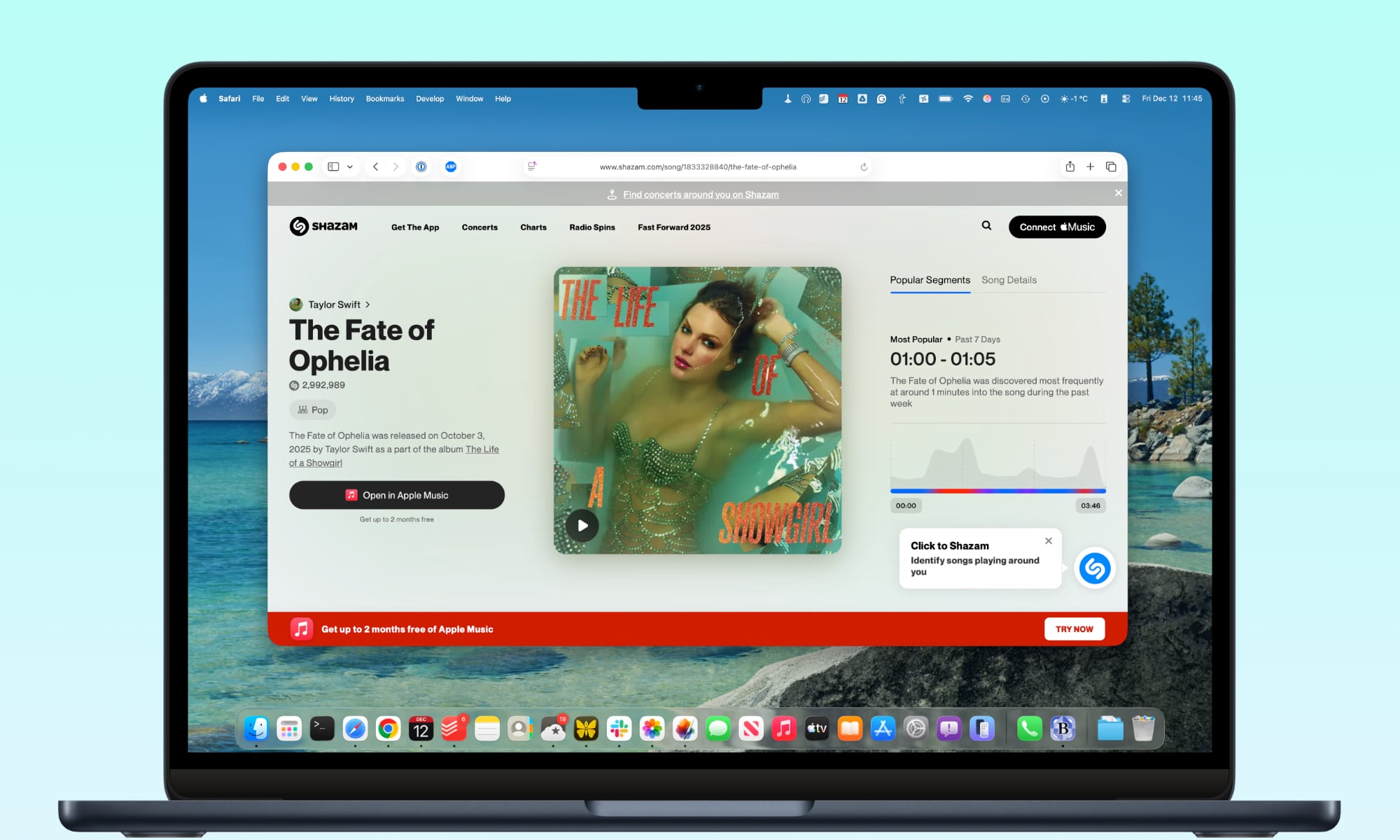This screenshot has height=840, width=1400.
Task: Toggle the Safari sidebar
Action: point(332,167)
